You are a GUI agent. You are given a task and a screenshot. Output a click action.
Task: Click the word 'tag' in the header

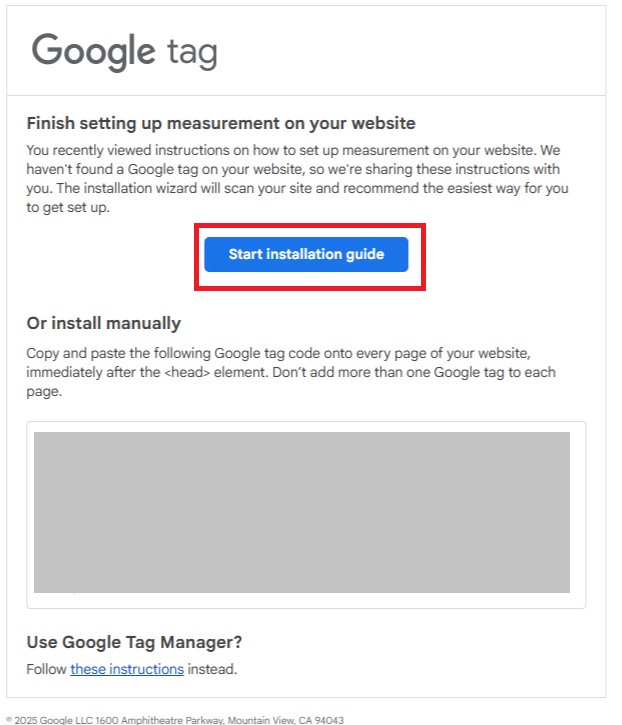pos(192,53)
